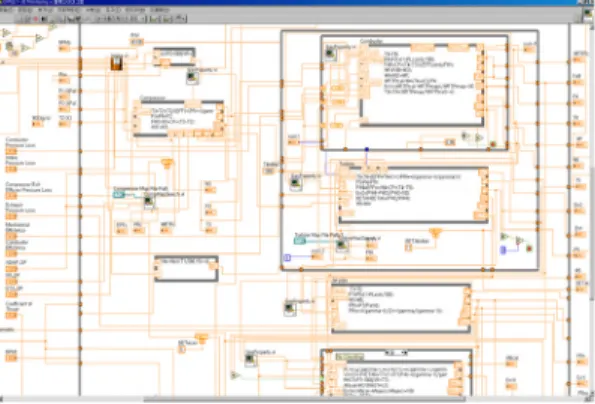Select the red loop stop terminal in Combustor loop

[x=493, y=144]
